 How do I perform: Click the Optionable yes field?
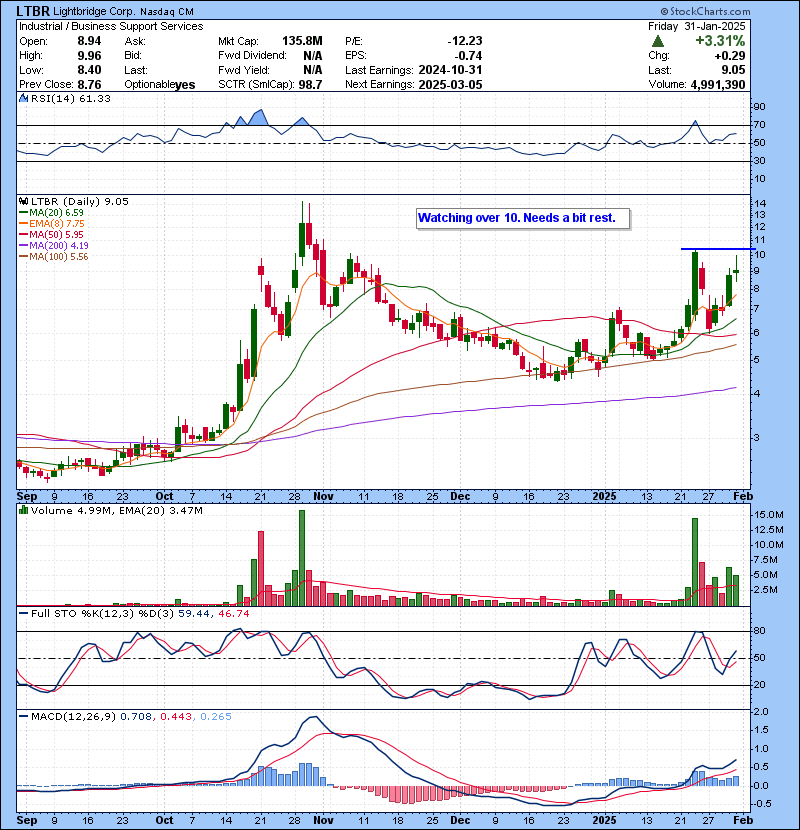pos(159,85)
